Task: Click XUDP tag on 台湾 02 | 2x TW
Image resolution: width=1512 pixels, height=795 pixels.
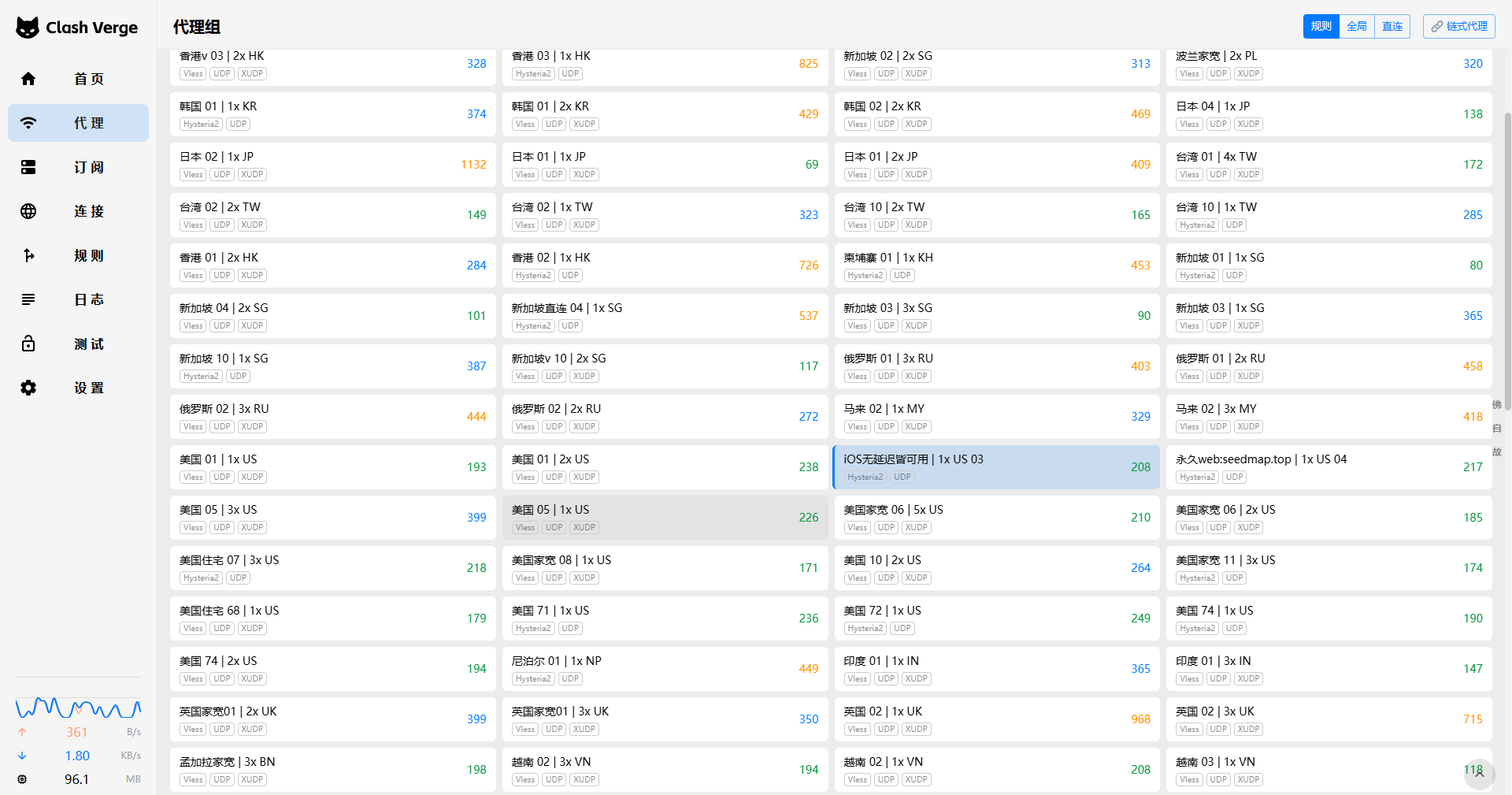Action: [x=252, y=225]
